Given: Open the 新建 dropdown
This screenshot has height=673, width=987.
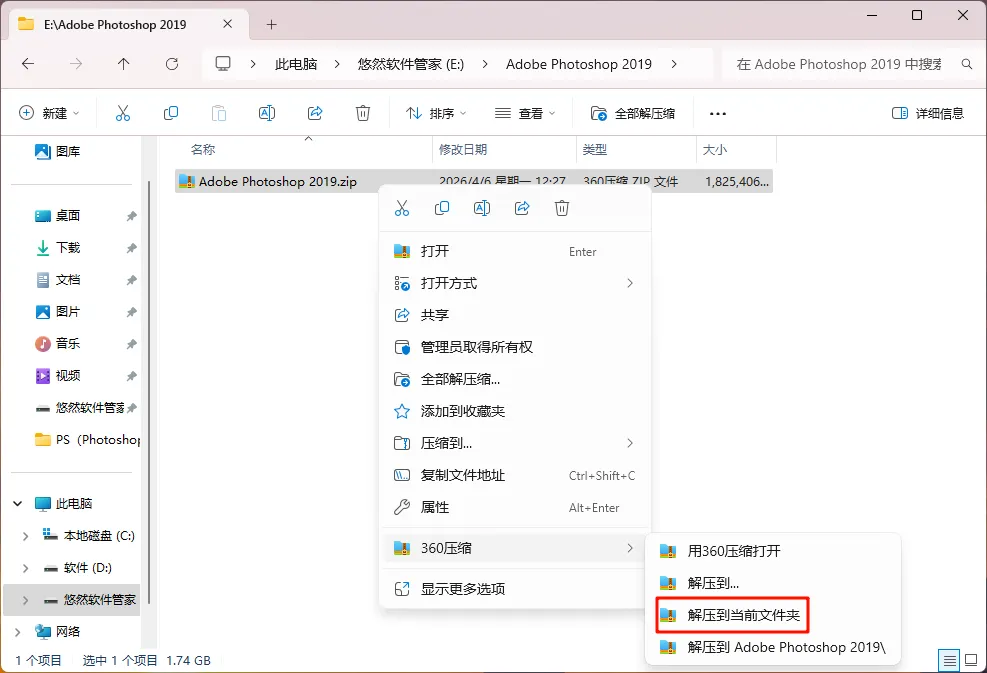Looking at the screenshot, I should point(49,113).
